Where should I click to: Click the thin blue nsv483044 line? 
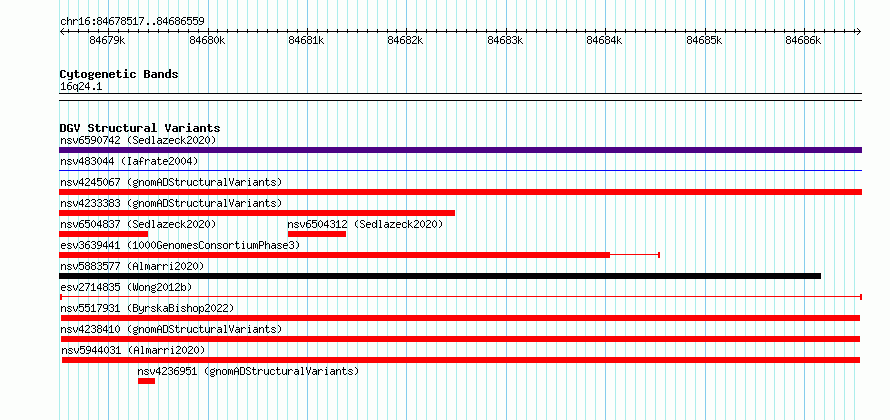[x=460, y=170]
